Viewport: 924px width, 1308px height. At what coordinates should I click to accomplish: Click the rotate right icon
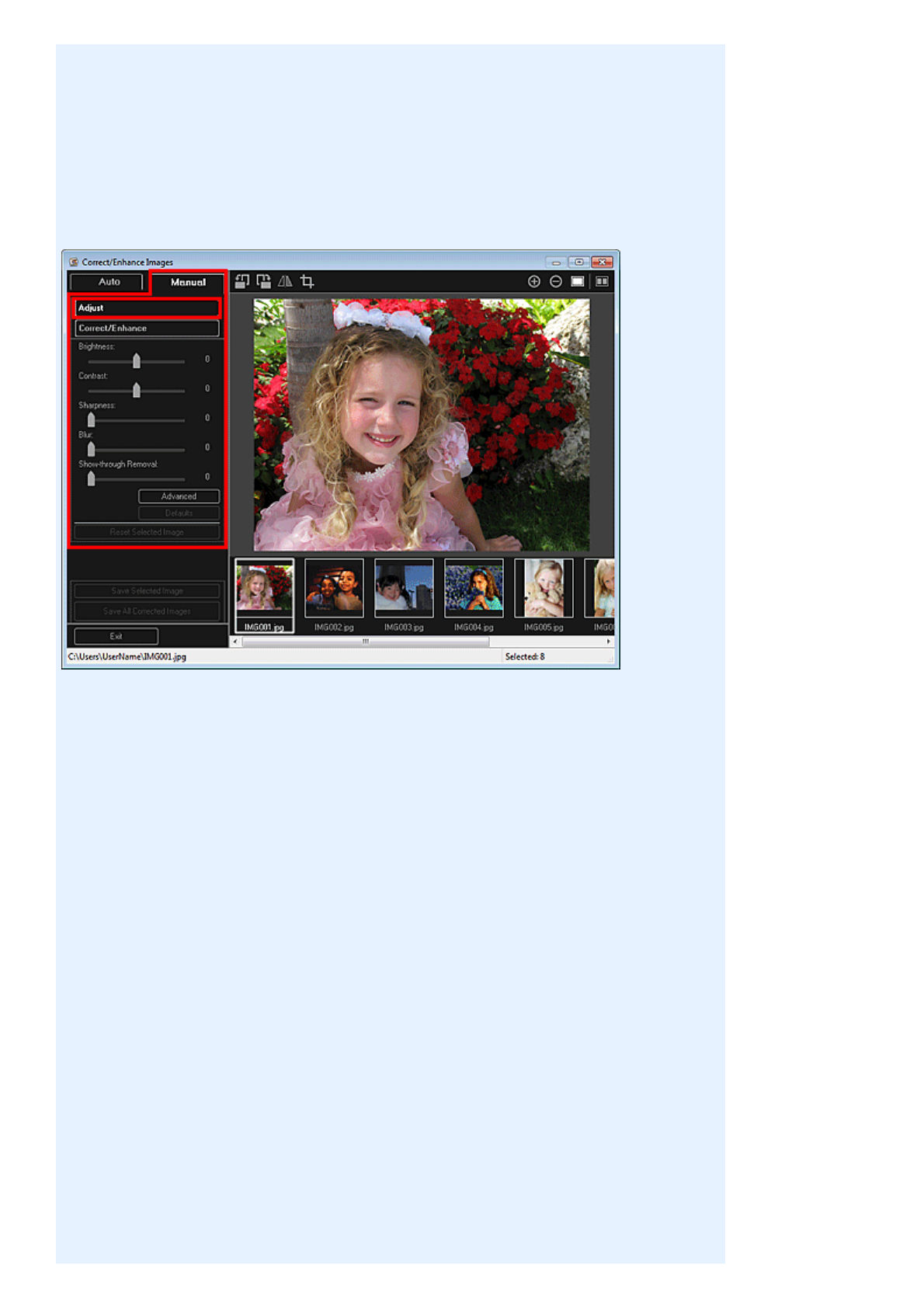click(x=264, y=281)
